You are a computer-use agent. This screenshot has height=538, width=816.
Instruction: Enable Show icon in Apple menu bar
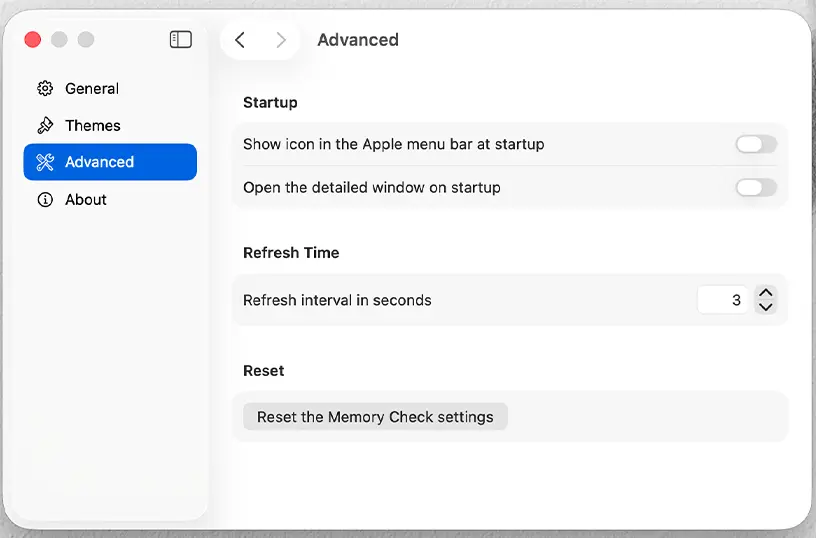click(755, 144)
